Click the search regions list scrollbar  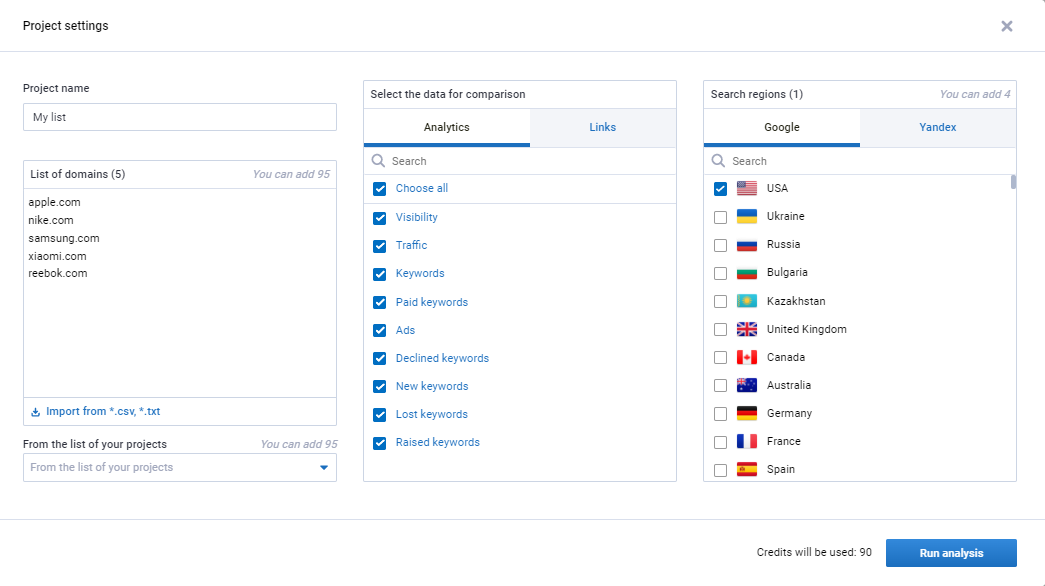click(1013, 183)
